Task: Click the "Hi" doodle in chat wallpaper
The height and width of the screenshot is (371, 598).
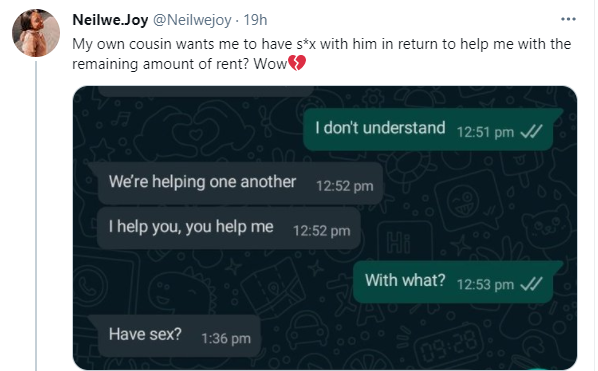Action: coord(399,243)
